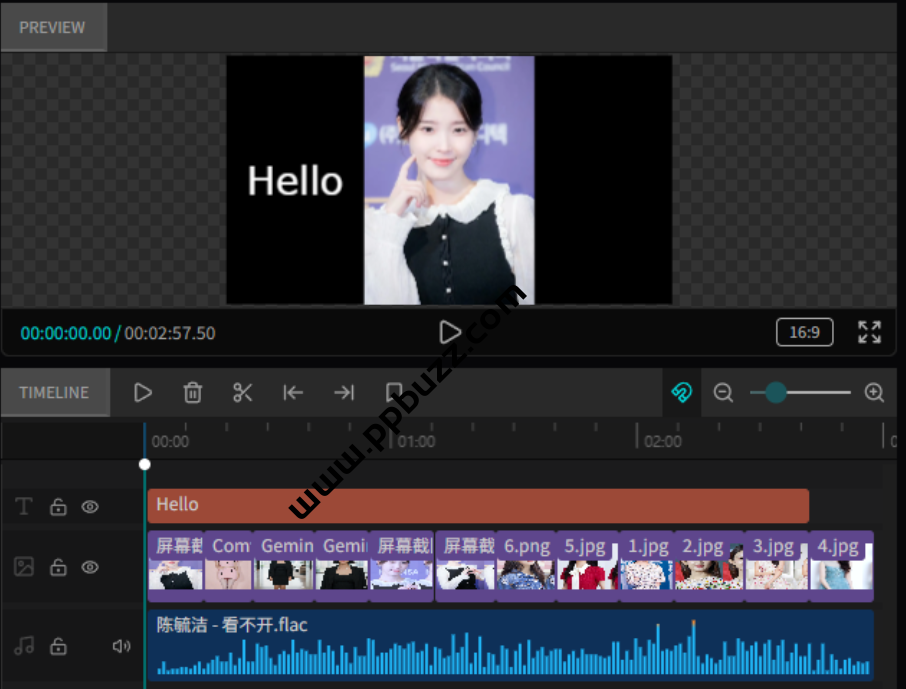The width and height of the screenshot is (906, 689).
Task: Zoom out the timeline with the minus magnifier
Action: pos(723,393)
